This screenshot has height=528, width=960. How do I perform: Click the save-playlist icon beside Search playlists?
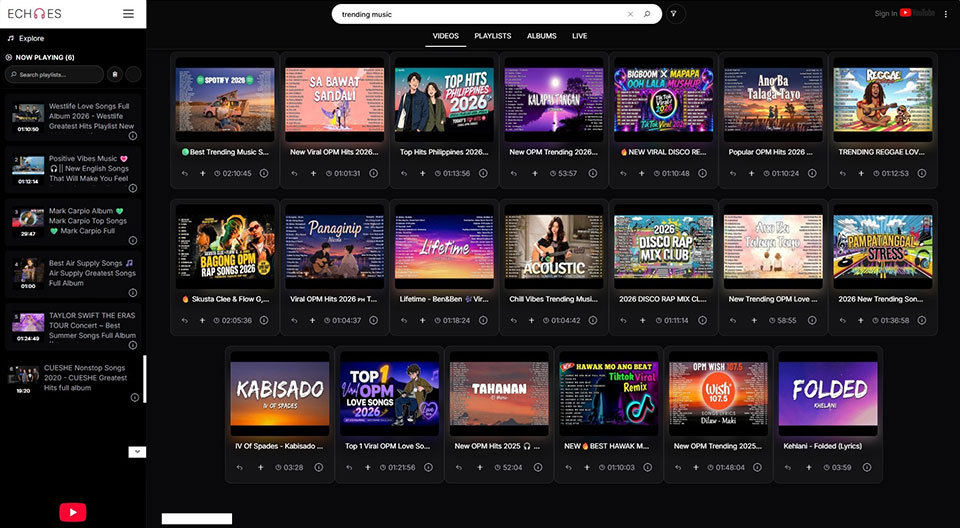(114, 74)
